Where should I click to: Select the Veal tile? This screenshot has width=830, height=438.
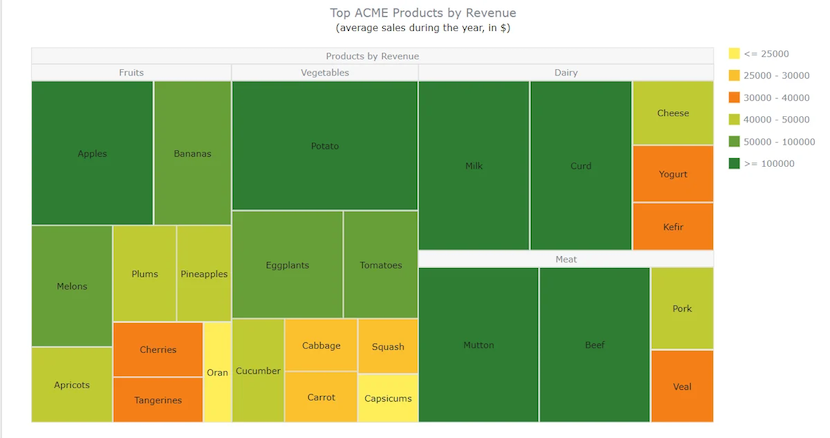point(682,386)
